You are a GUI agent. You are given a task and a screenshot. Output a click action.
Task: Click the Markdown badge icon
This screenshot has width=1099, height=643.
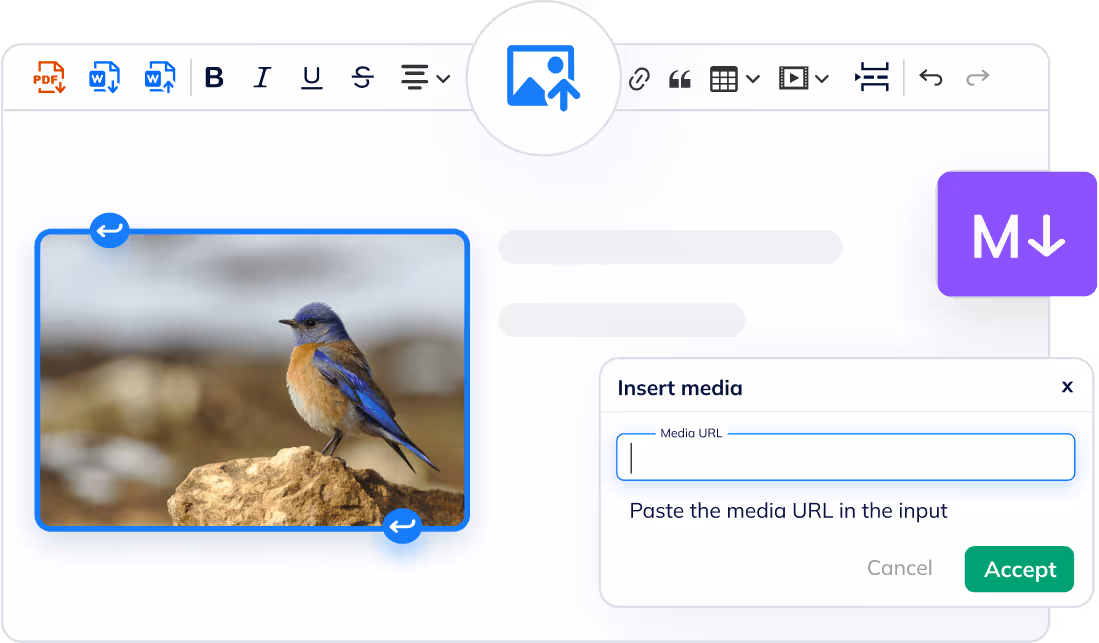pos(1017,235)
